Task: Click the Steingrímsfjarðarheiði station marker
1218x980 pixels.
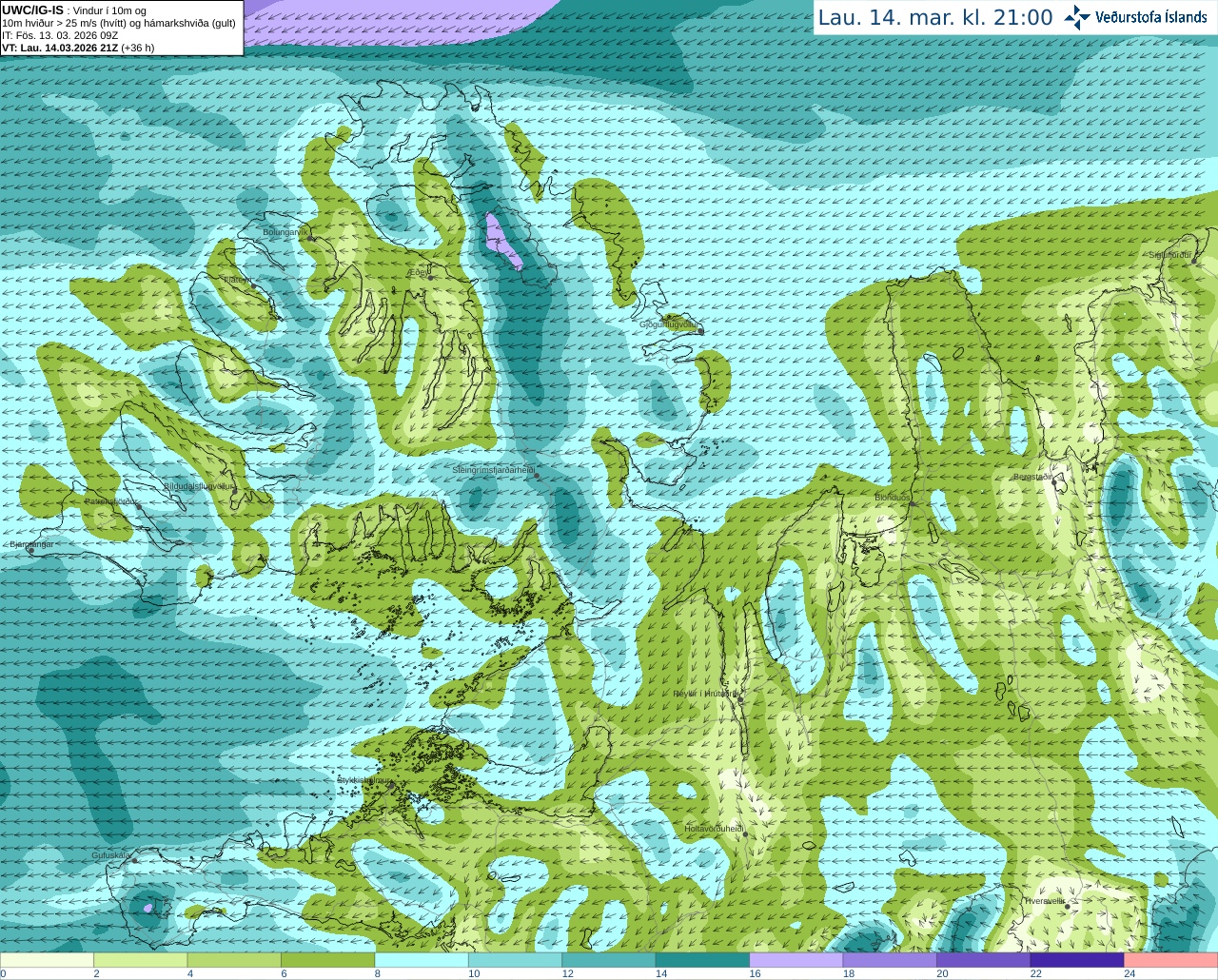Action: click(x=537, y=475)
